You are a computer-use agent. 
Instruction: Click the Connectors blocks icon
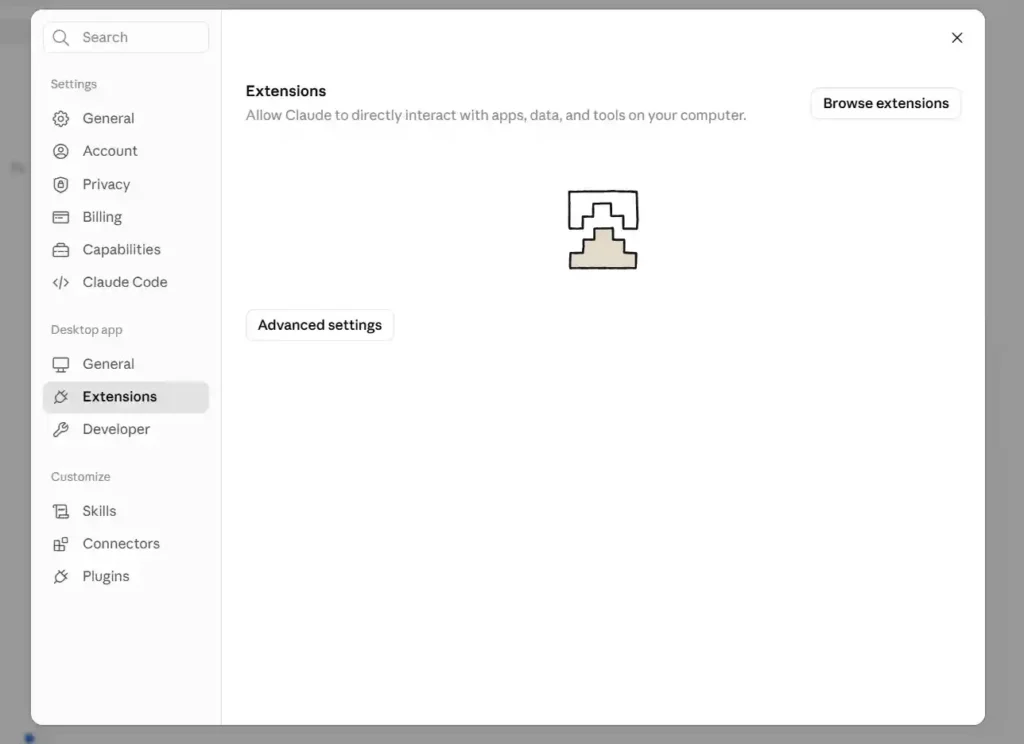[x=61, y=544]
